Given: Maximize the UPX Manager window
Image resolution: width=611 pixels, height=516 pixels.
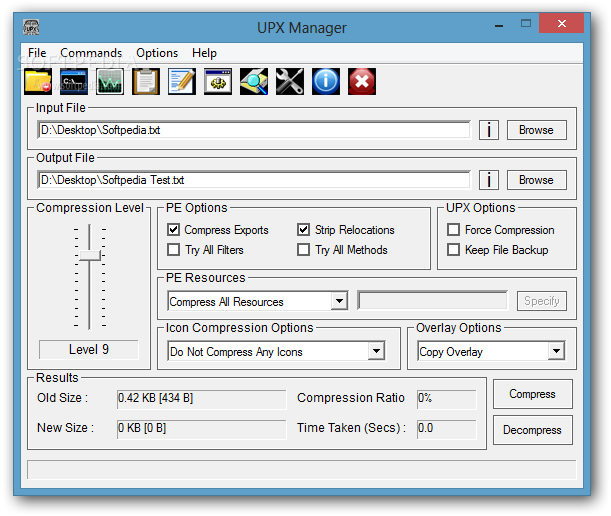Looking at the screenshot, I should click(526, 23).
